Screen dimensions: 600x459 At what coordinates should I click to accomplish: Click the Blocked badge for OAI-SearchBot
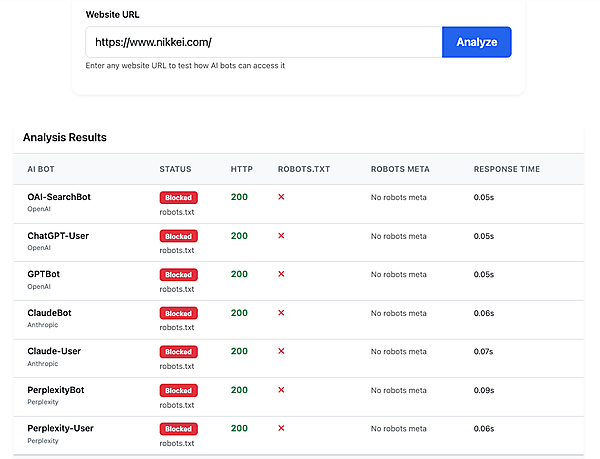pyautogui.click(x=178, y=198)
